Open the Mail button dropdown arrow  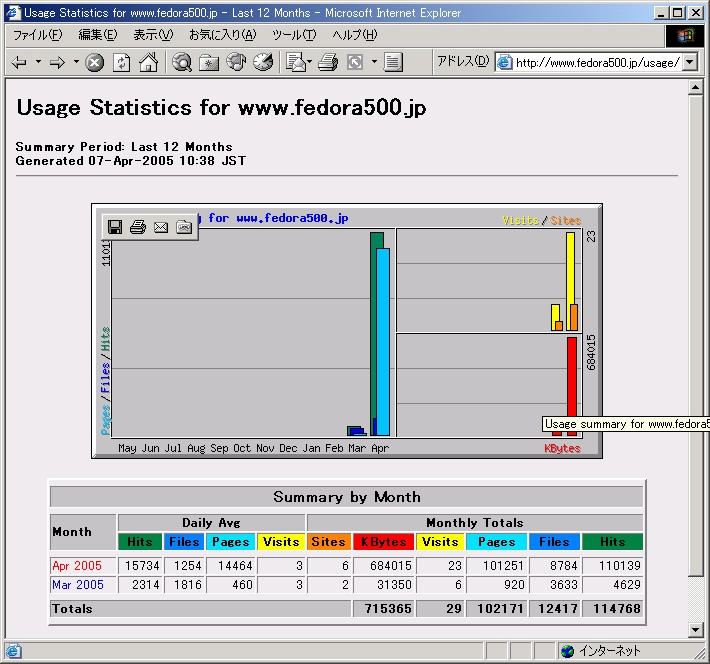(310, 62)
